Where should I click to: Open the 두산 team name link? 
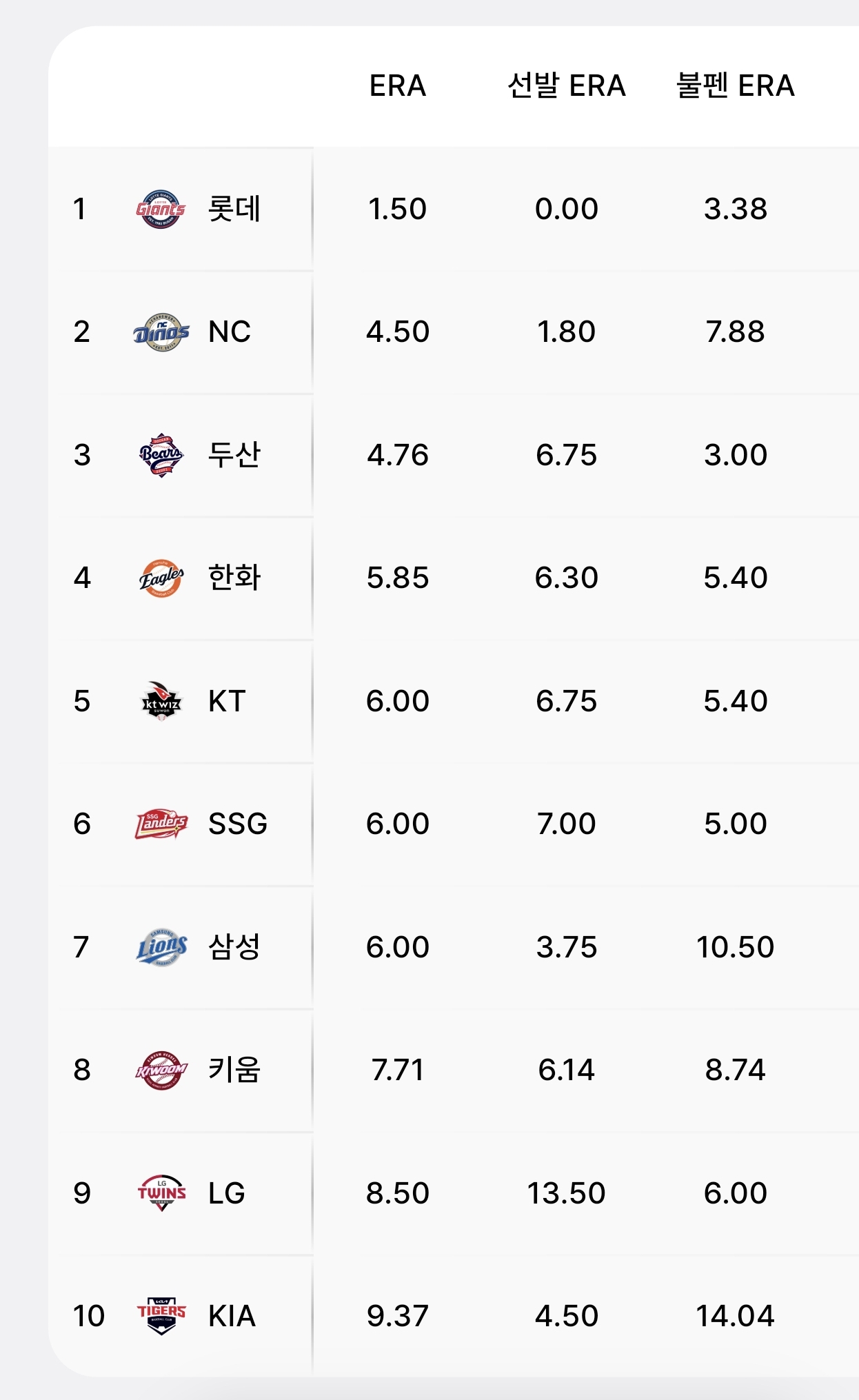pyautogui.click(x=234, y=455)
